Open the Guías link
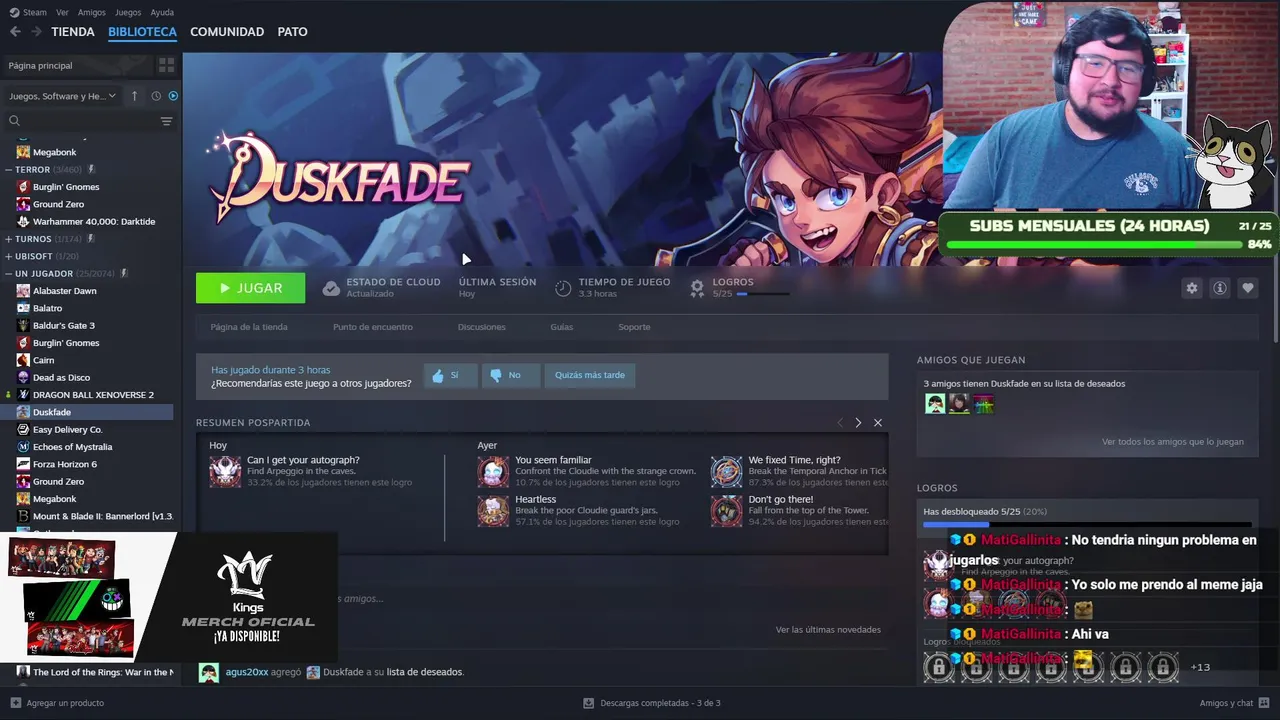 [x=562, y=327]
